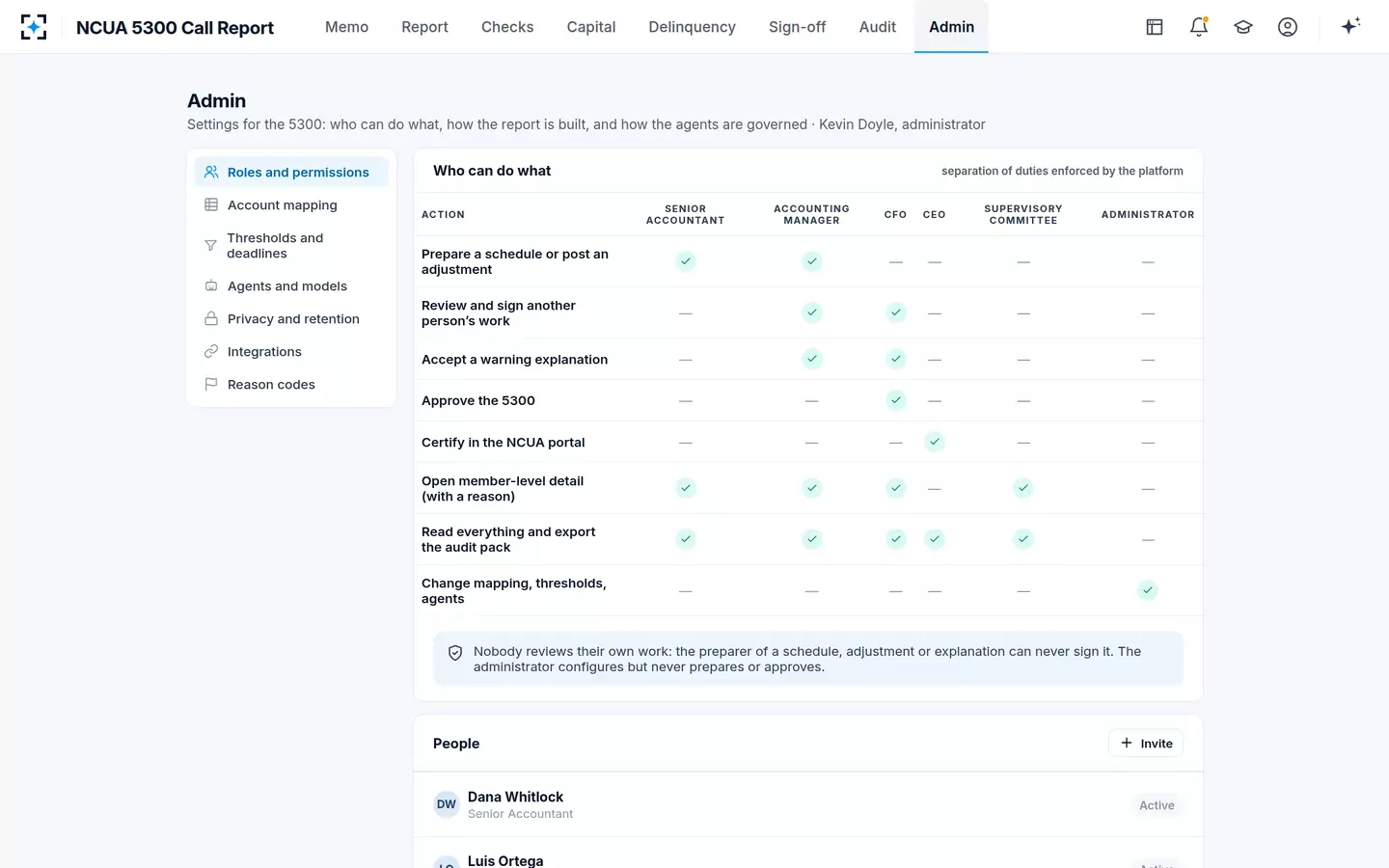Click the Senior Accountant column header
This screenshot has width=1389, height=868.
click(686, 214)
